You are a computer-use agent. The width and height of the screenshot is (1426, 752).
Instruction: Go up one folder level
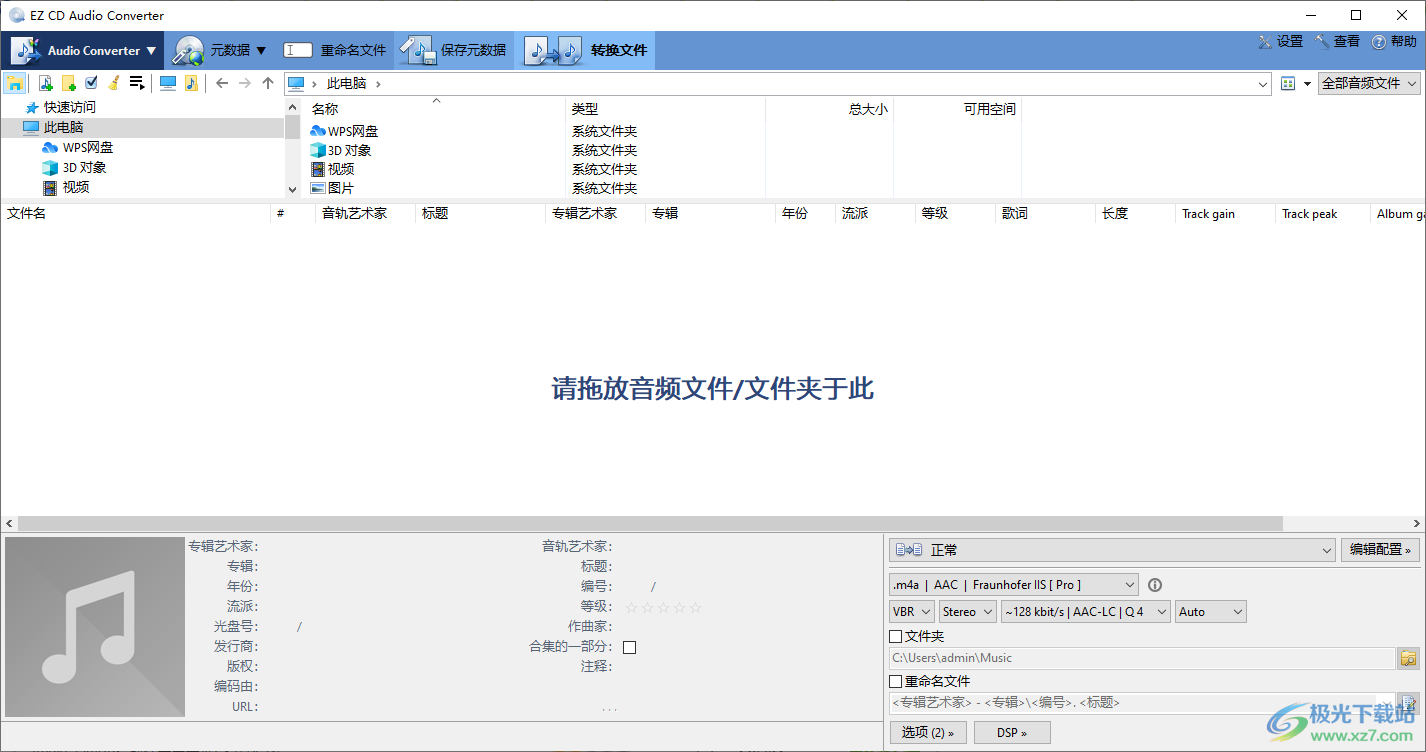point(268,83)
